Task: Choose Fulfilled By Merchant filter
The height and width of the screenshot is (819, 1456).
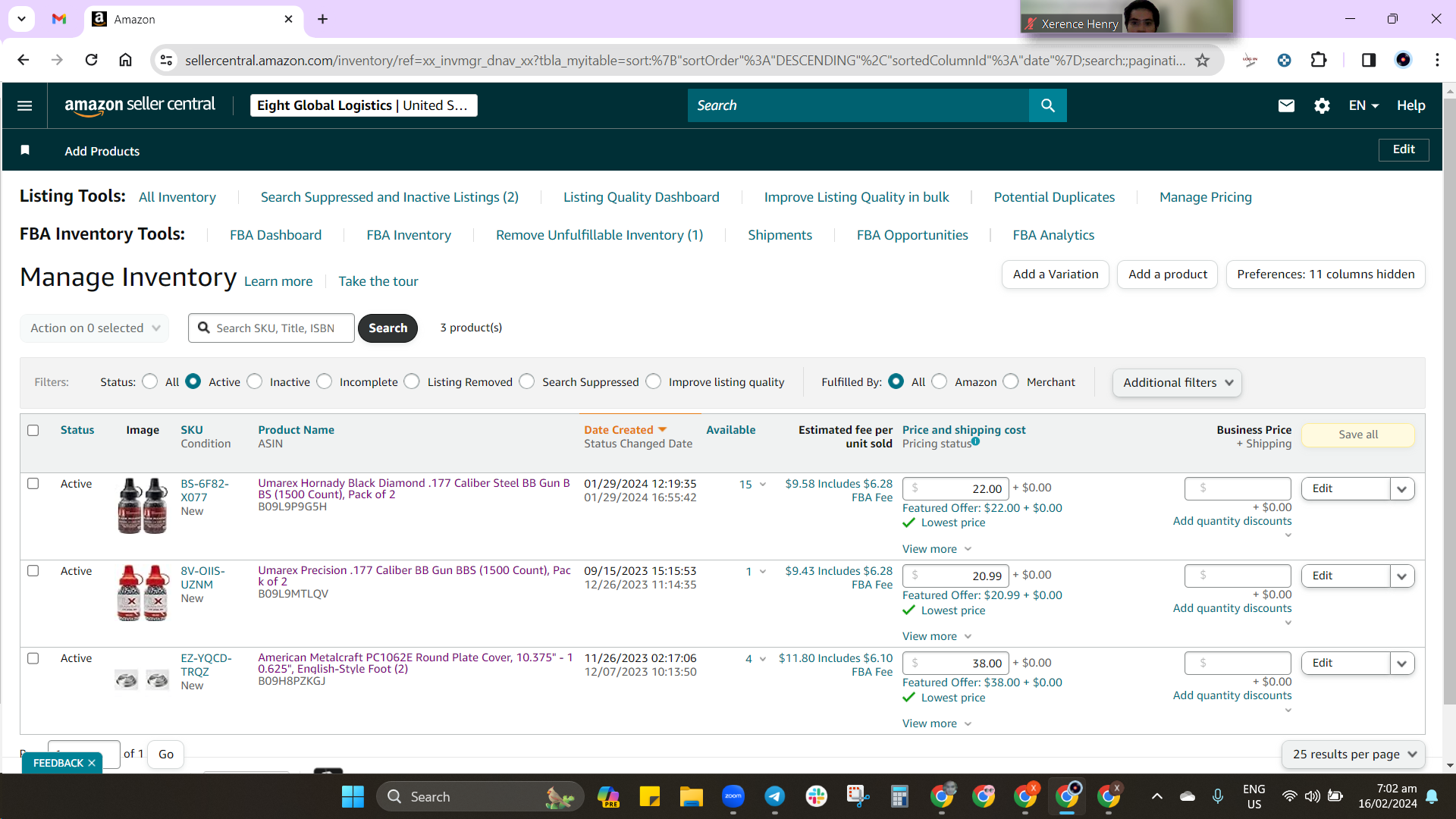Action: coord(1011,381)
